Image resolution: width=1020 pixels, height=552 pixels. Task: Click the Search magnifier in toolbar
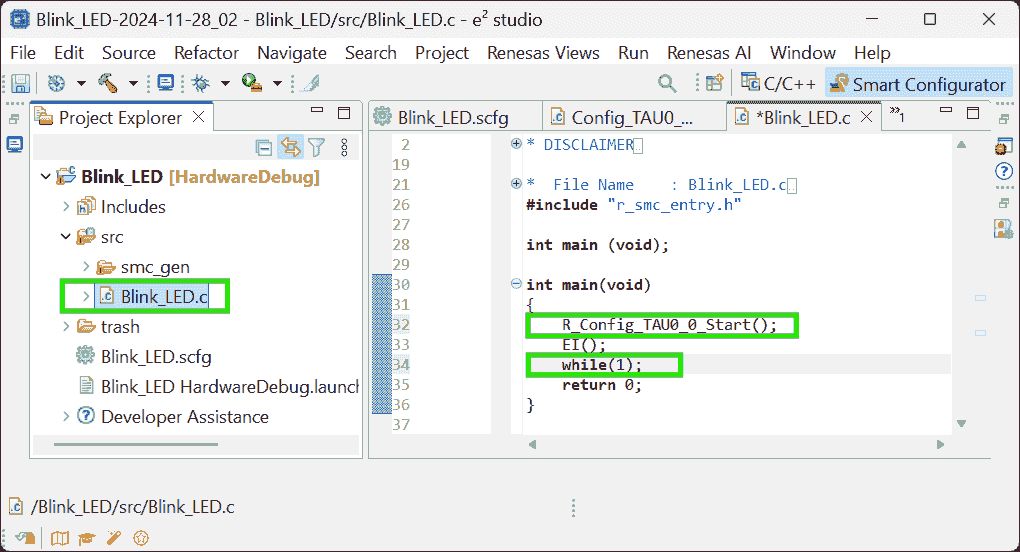point(667,84)
